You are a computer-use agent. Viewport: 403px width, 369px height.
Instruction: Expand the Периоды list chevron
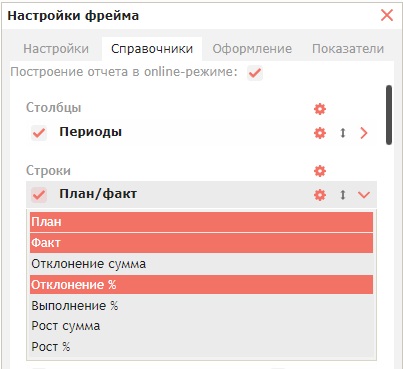click(x=364, y=133)
